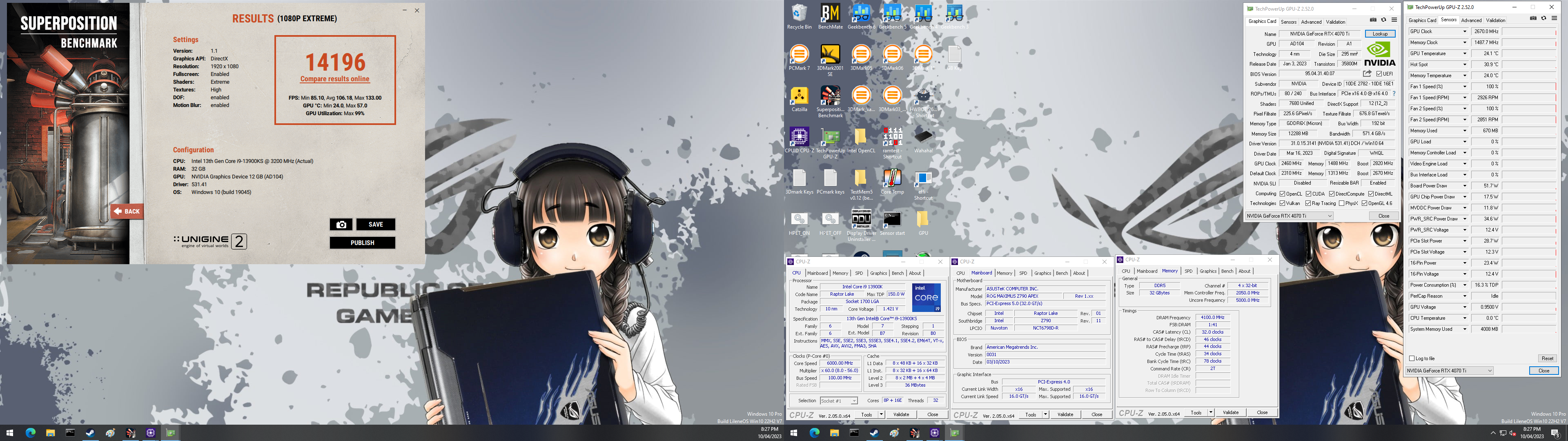Open the Catzilla desktop shortcut
Screen dimensions: 1568x441
pyautogui.click(x=799, y=99)
